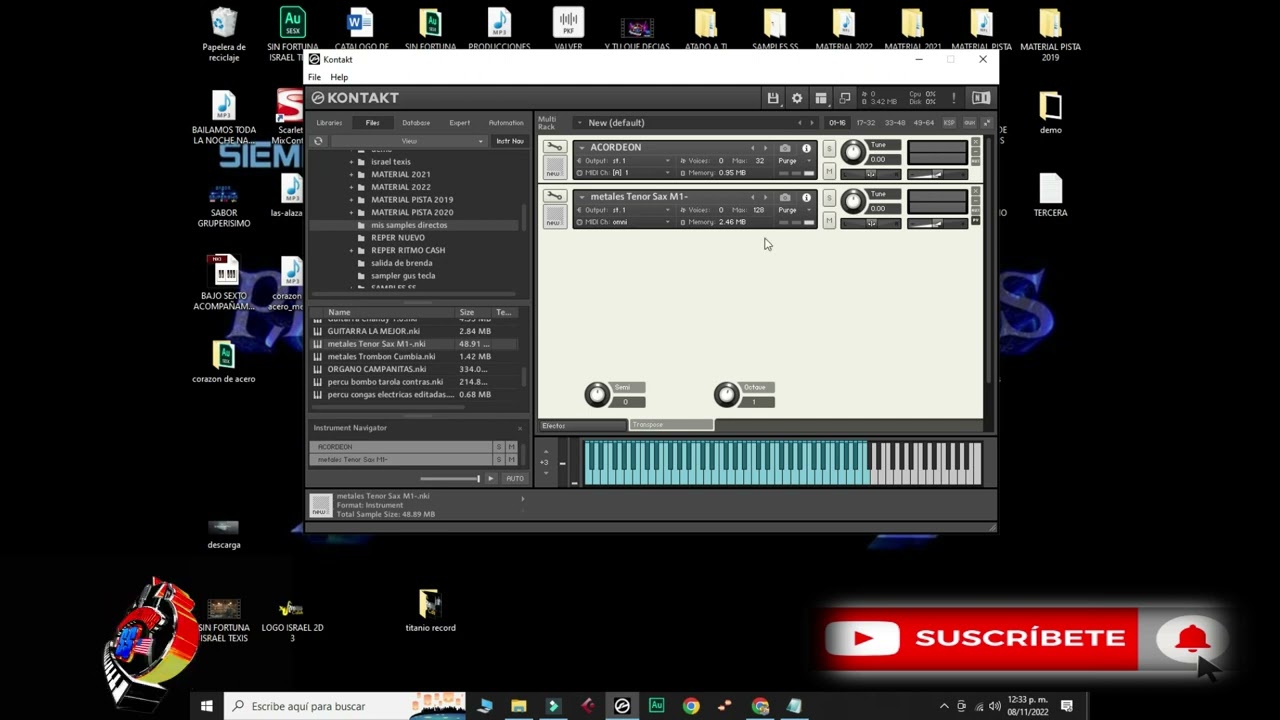
Task: Solo ACORDEON in Instrument Navigator
Action: (x=499, y=447)
